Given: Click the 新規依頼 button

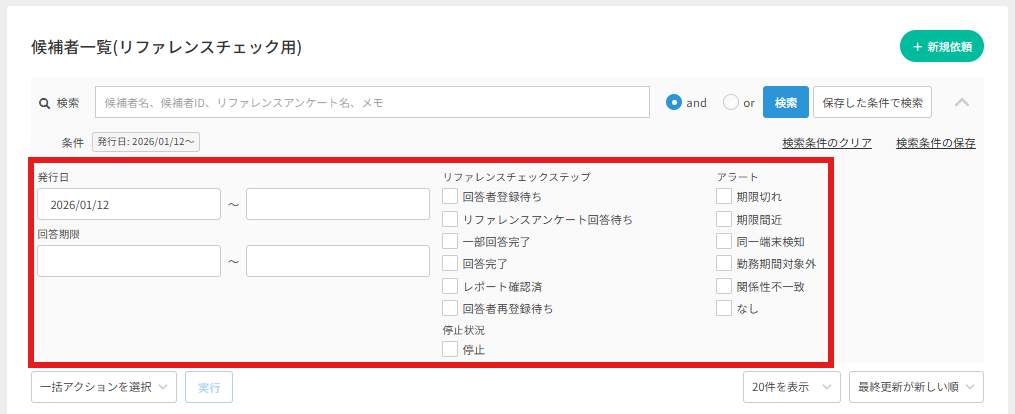Looking at the screenshot, I should (x=941, y=47).
